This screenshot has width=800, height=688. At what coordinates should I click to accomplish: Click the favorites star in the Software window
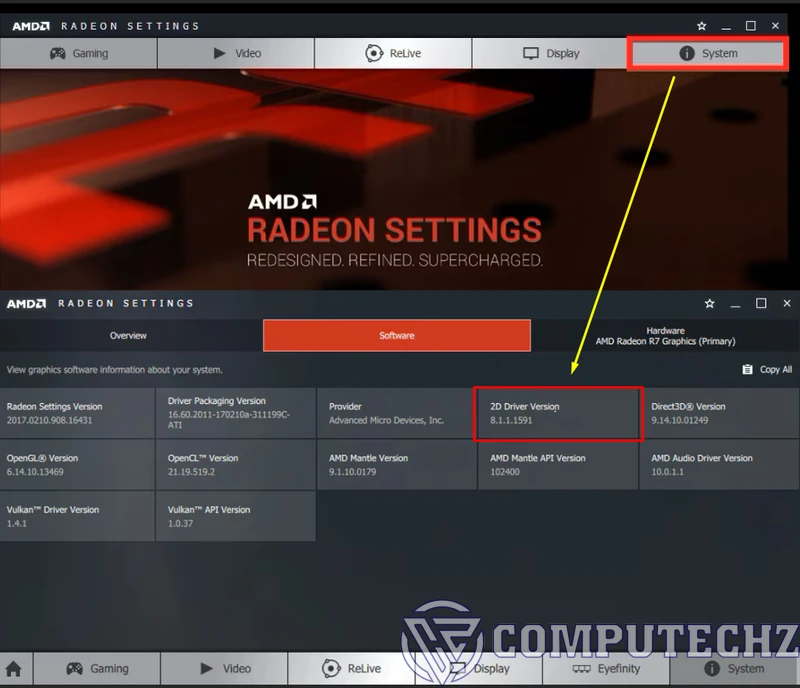coord(709,304)
